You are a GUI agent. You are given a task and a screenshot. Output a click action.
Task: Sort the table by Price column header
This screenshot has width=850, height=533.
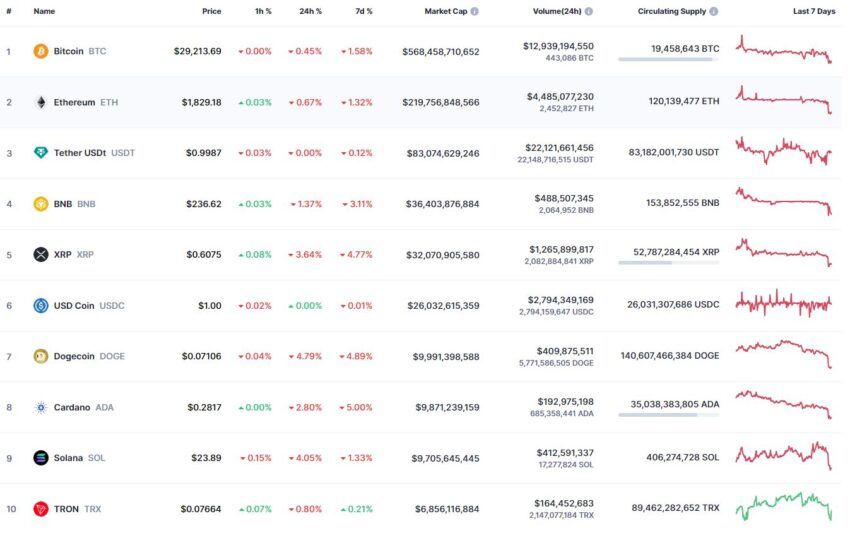(211, 11)
